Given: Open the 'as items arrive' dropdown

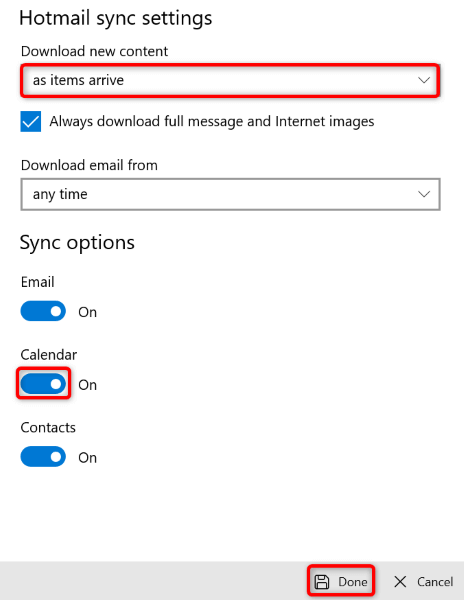Looking at the screenshot, I should point(230,80).
